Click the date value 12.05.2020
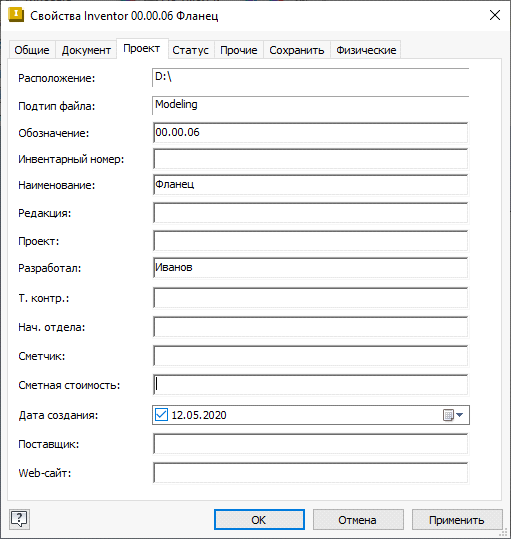This screenshot has width=511, height=539. 199,415
